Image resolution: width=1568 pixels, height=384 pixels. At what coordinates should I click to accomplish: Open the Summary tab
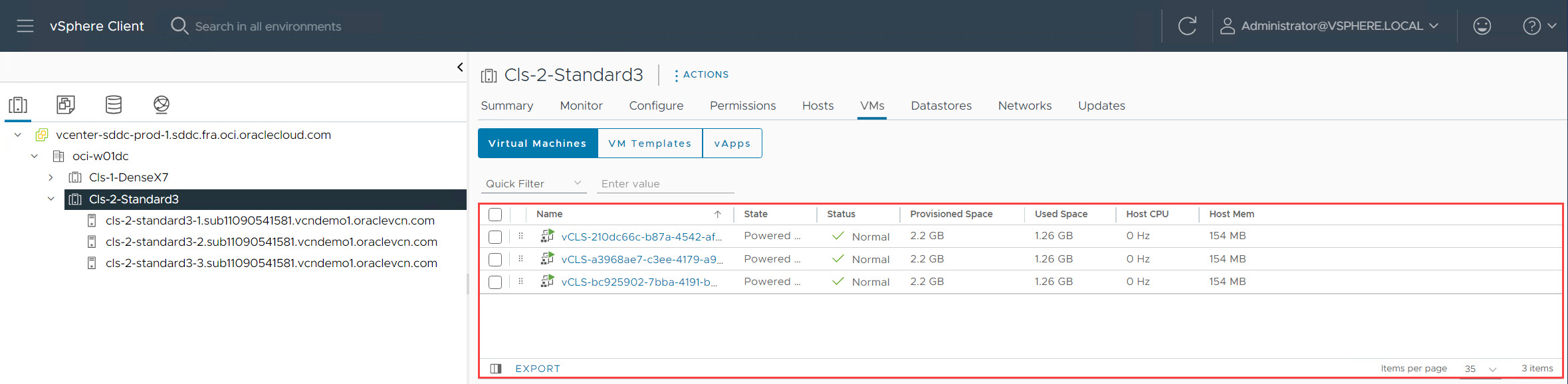(x=507, y=106)
